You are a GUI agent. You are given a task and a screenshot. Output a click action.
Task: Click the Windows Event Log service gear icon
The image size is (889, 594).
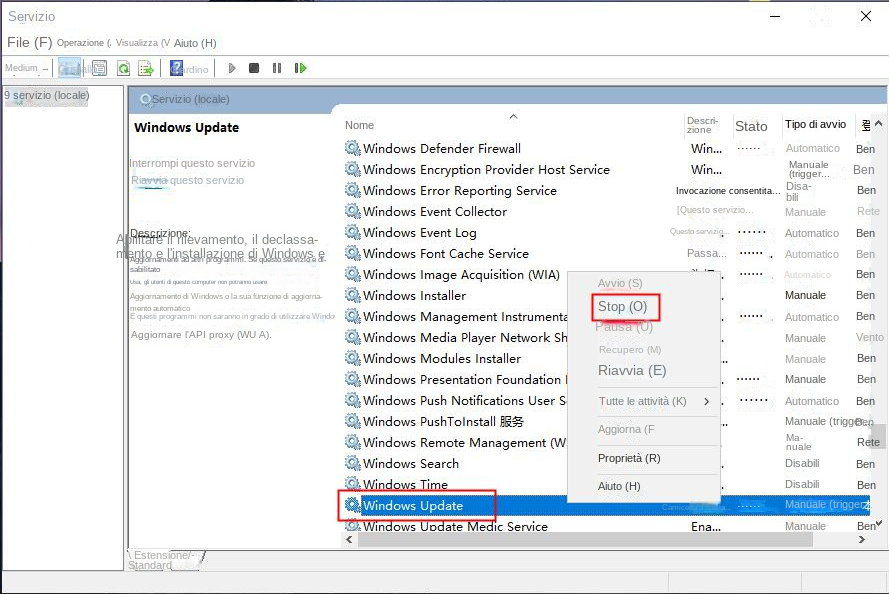point(352,232)
